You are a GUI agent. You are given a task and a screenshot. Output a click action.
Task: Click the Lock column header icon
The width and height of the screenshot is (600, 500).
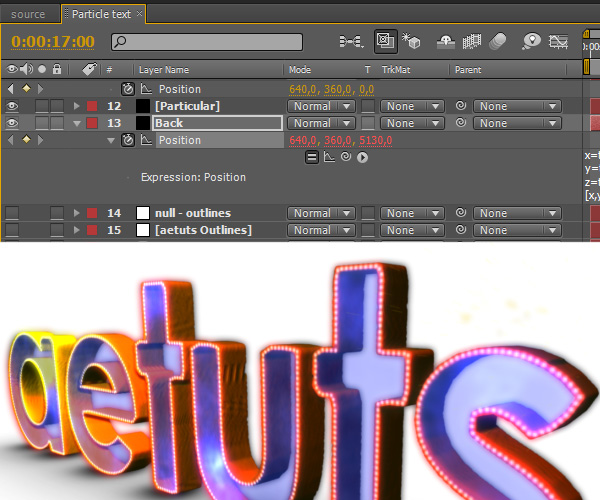click(x=57, y=69)
